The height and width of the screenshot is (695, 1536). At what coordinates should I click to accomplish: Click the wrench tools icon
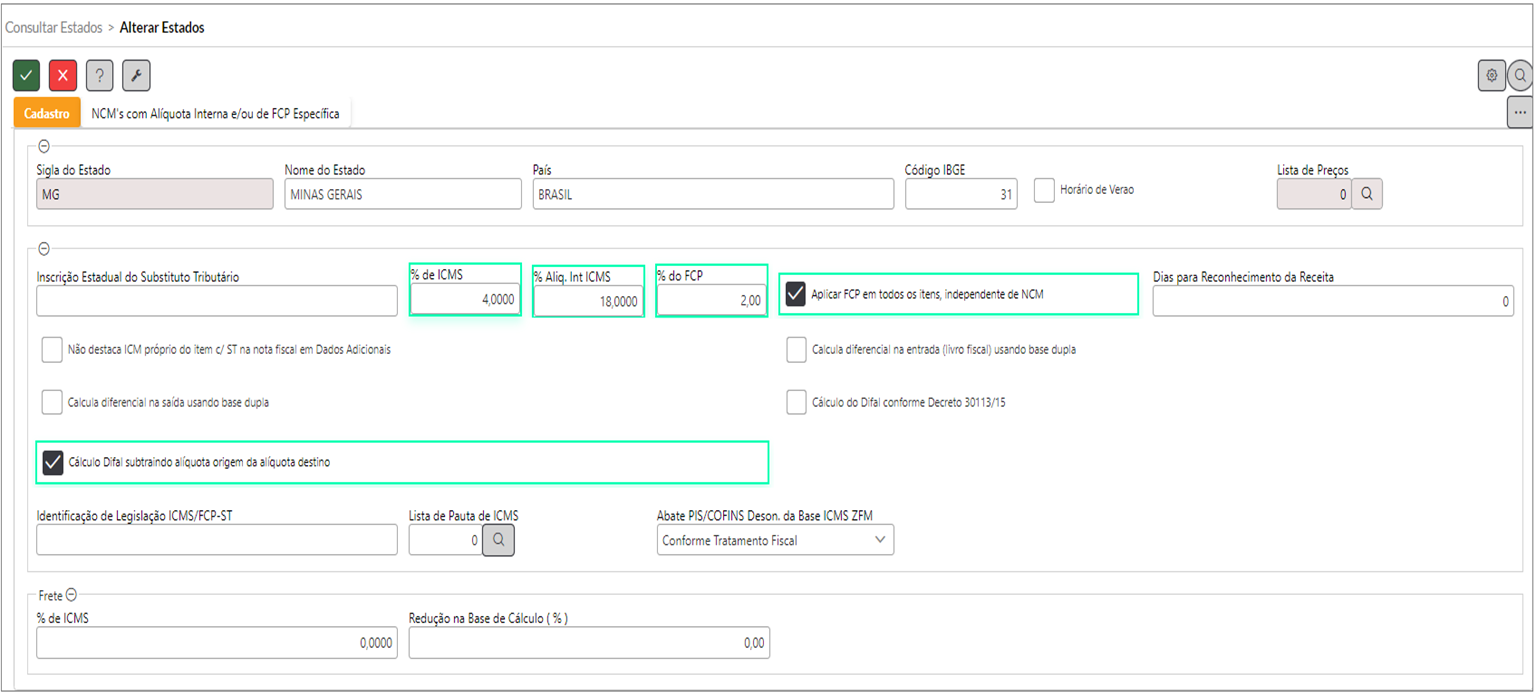click(136, 75)
